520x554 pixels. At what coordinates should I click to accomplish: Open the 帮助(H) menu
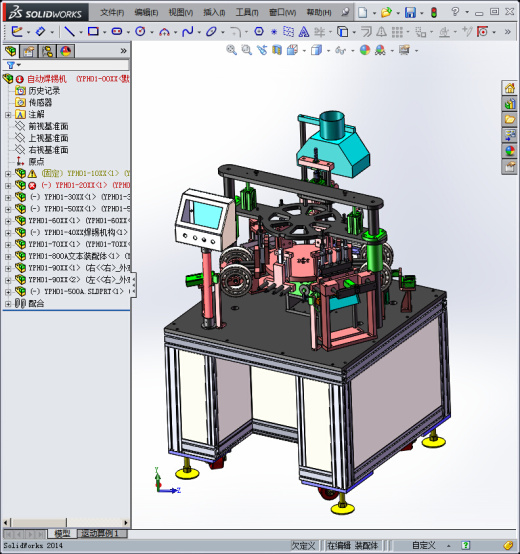coord(319,12)
